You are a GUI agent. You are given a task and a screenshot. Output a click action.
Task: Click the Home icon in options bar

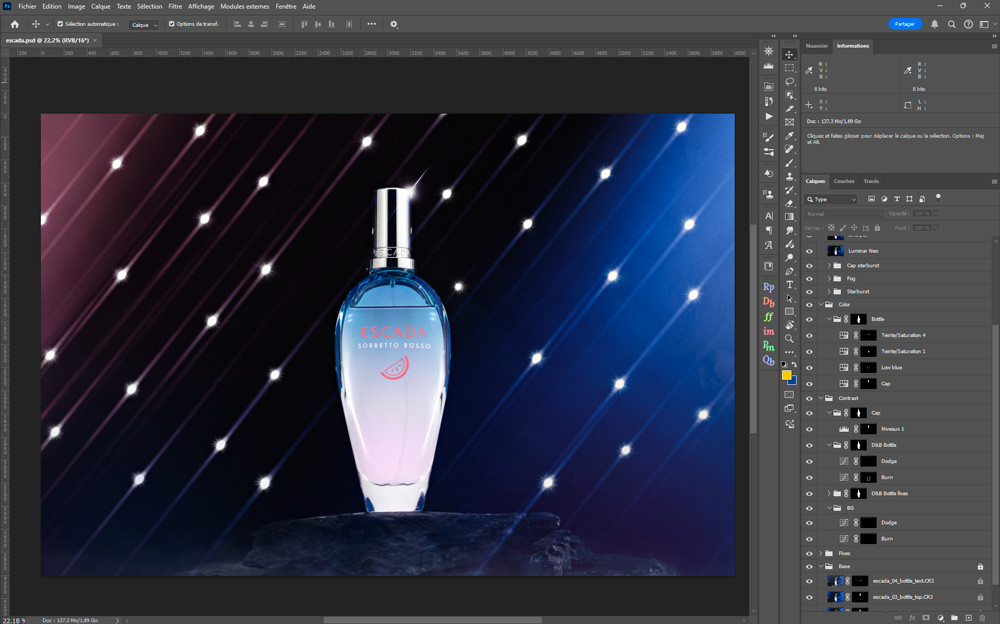pyautogui.click(x=15, y=24)
